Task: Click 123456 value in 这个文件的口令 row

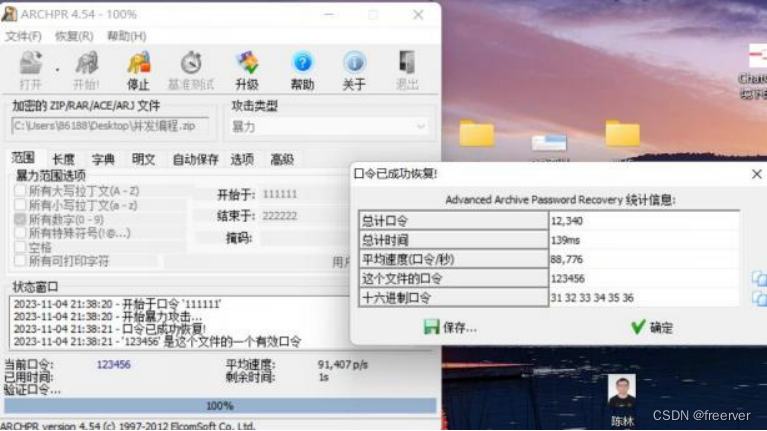Action: [567, 279]
